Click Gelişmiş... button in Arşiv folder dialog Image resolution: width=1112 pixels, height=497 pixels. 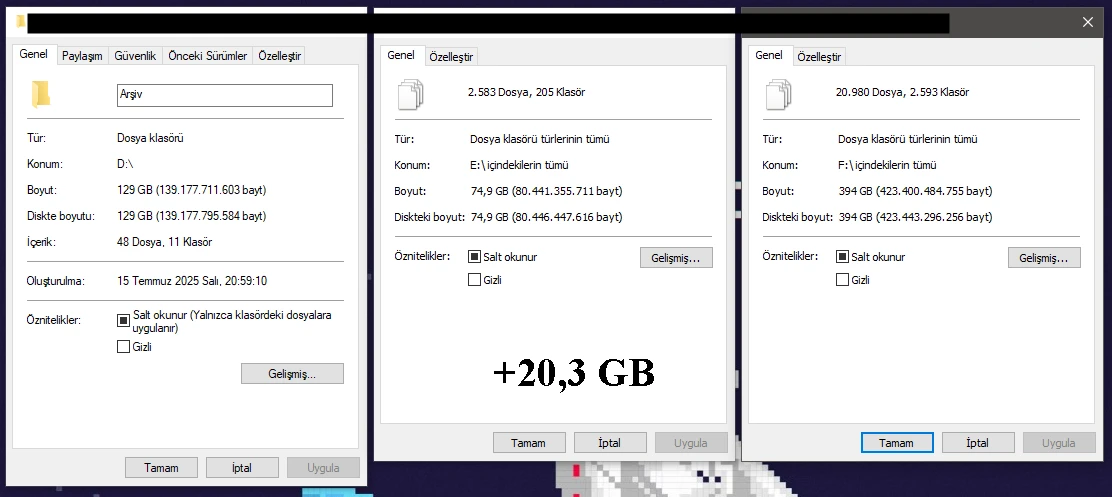click(292, 374)
